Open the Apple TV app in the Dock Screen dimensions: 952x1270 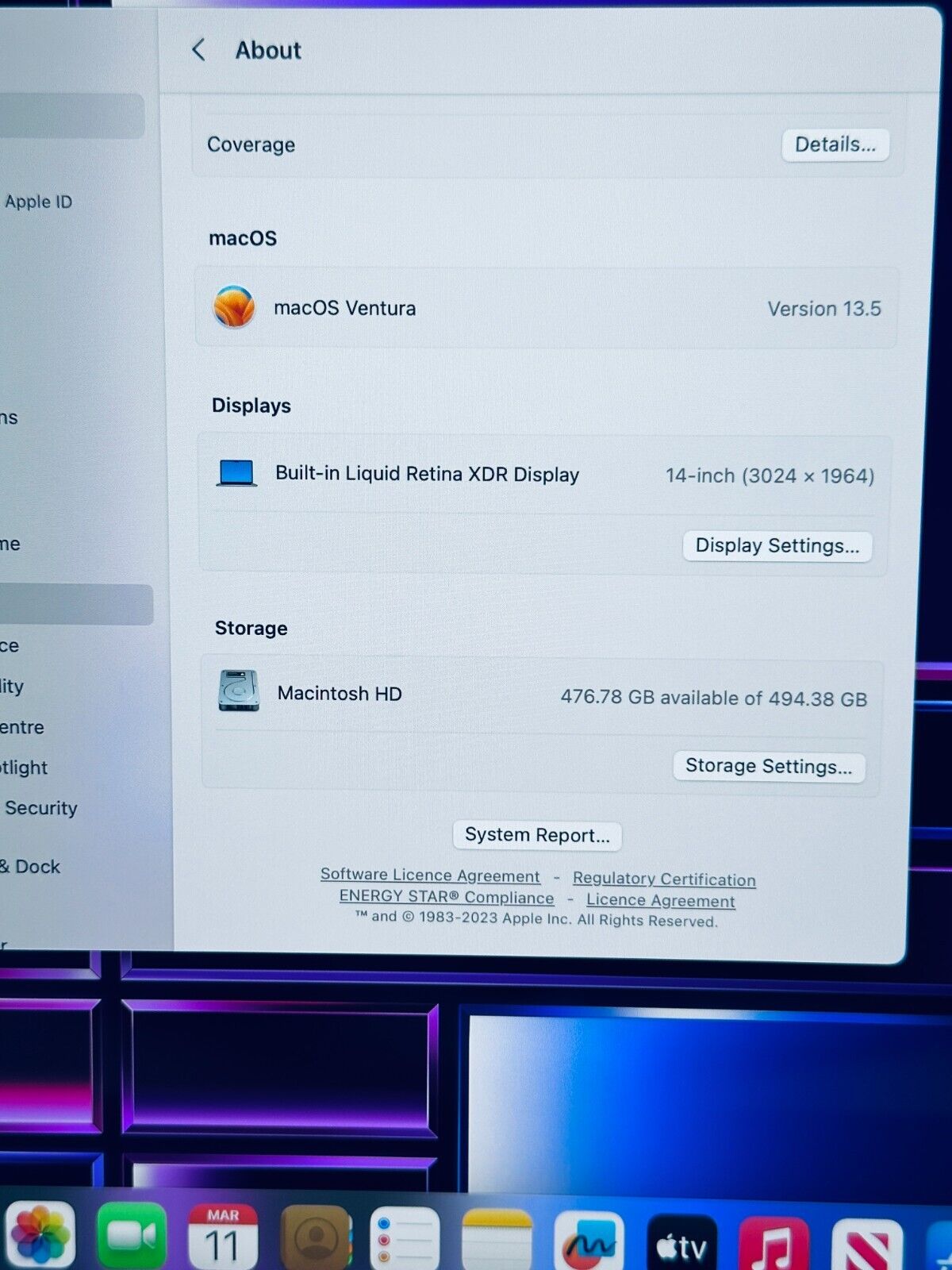682,1242
